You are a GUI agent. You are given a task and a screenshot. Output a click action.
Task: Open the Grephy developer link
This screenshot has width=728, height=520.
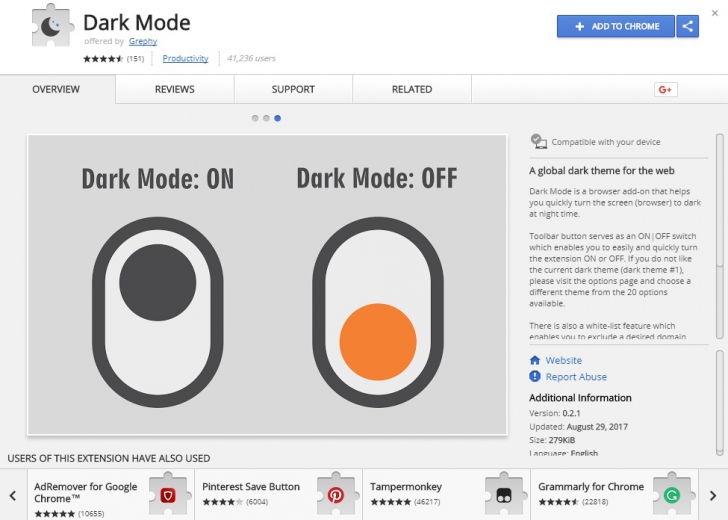click(143, 41)
